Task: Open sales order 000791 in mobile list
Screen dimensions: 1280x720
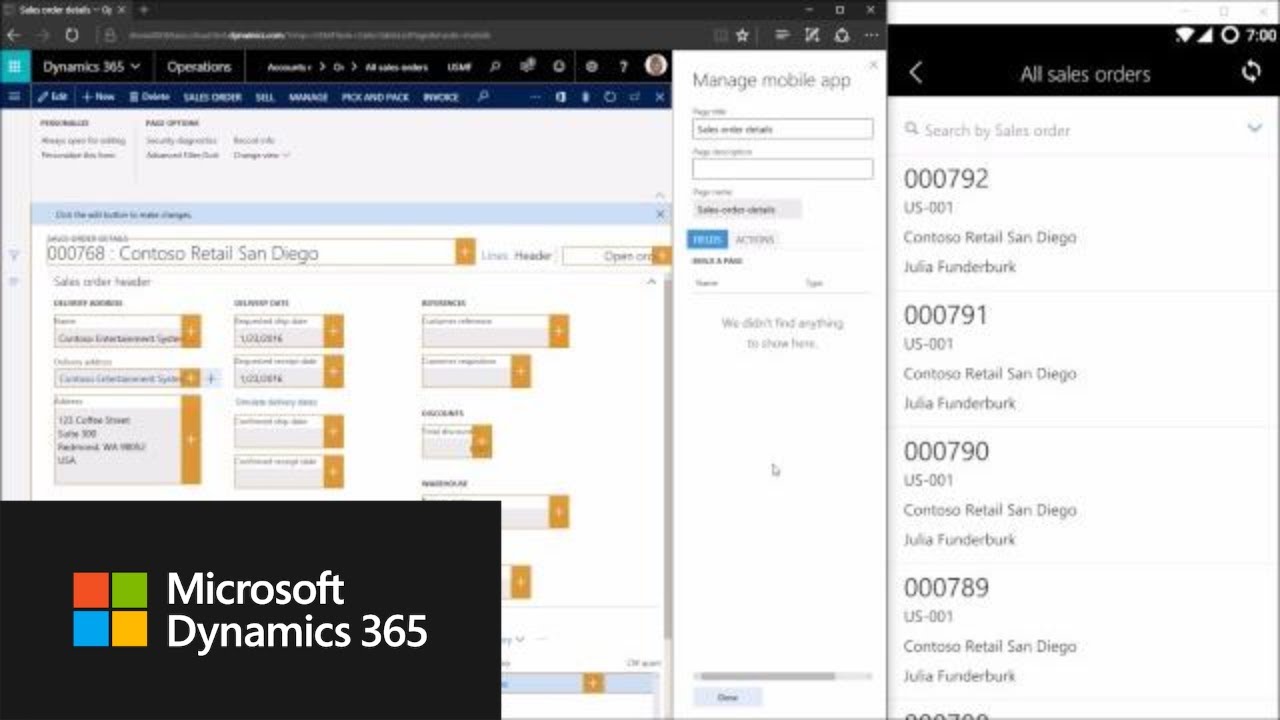Action: point(1084,358)
